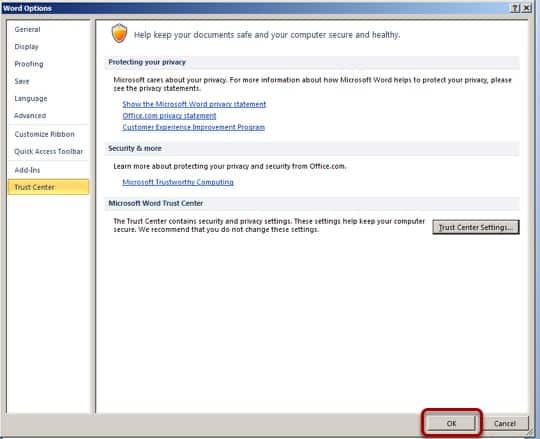Cancel the Word Options dialog
The width and height of the screenshot is (540, 439).
505,424
